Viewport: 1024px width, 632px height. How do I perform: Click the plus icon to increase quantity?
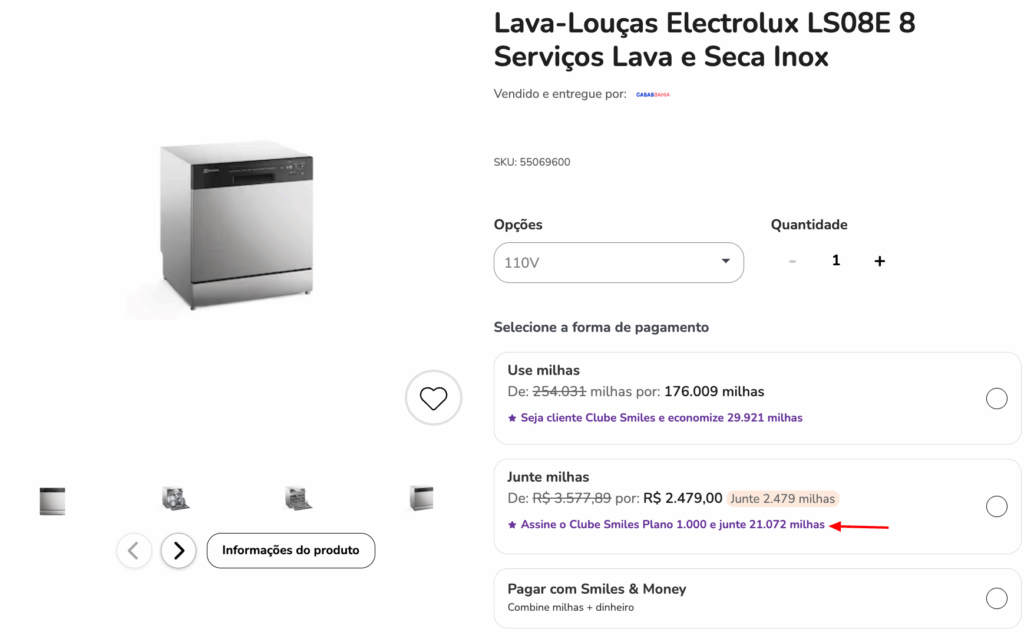click(879, 260)
